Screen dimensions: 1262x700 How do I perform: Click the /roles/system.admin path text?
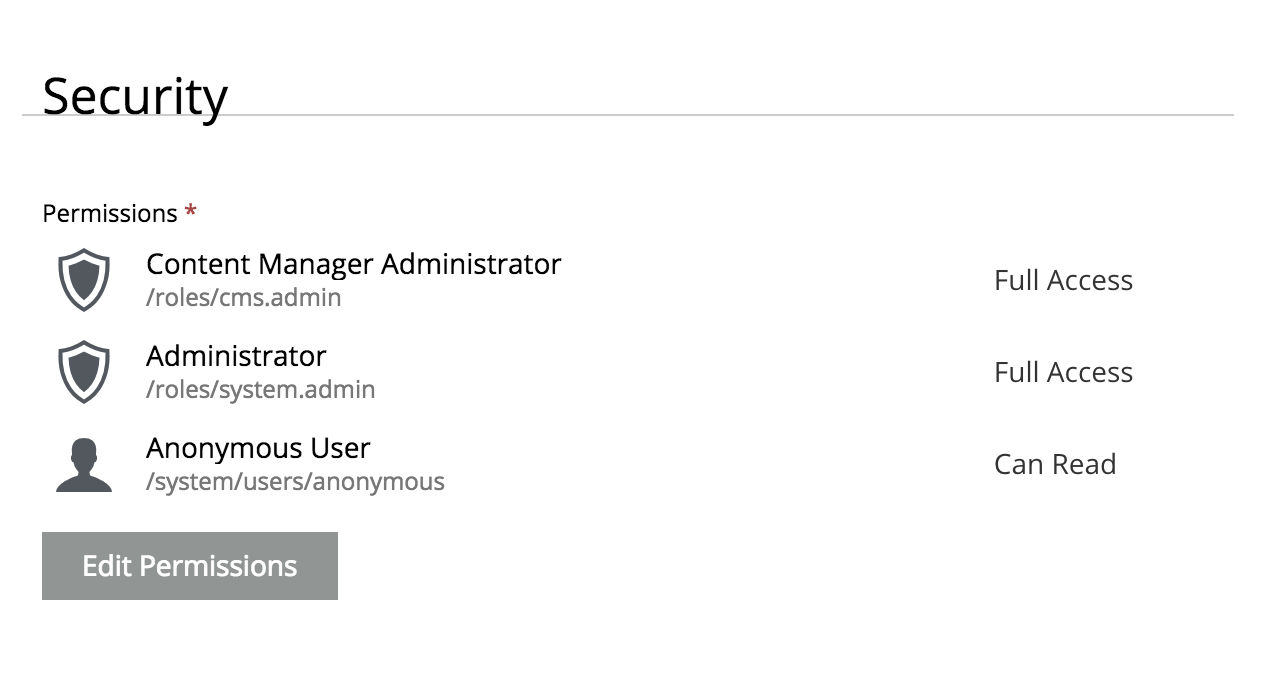pyautogui.click(x=261, y=390)
